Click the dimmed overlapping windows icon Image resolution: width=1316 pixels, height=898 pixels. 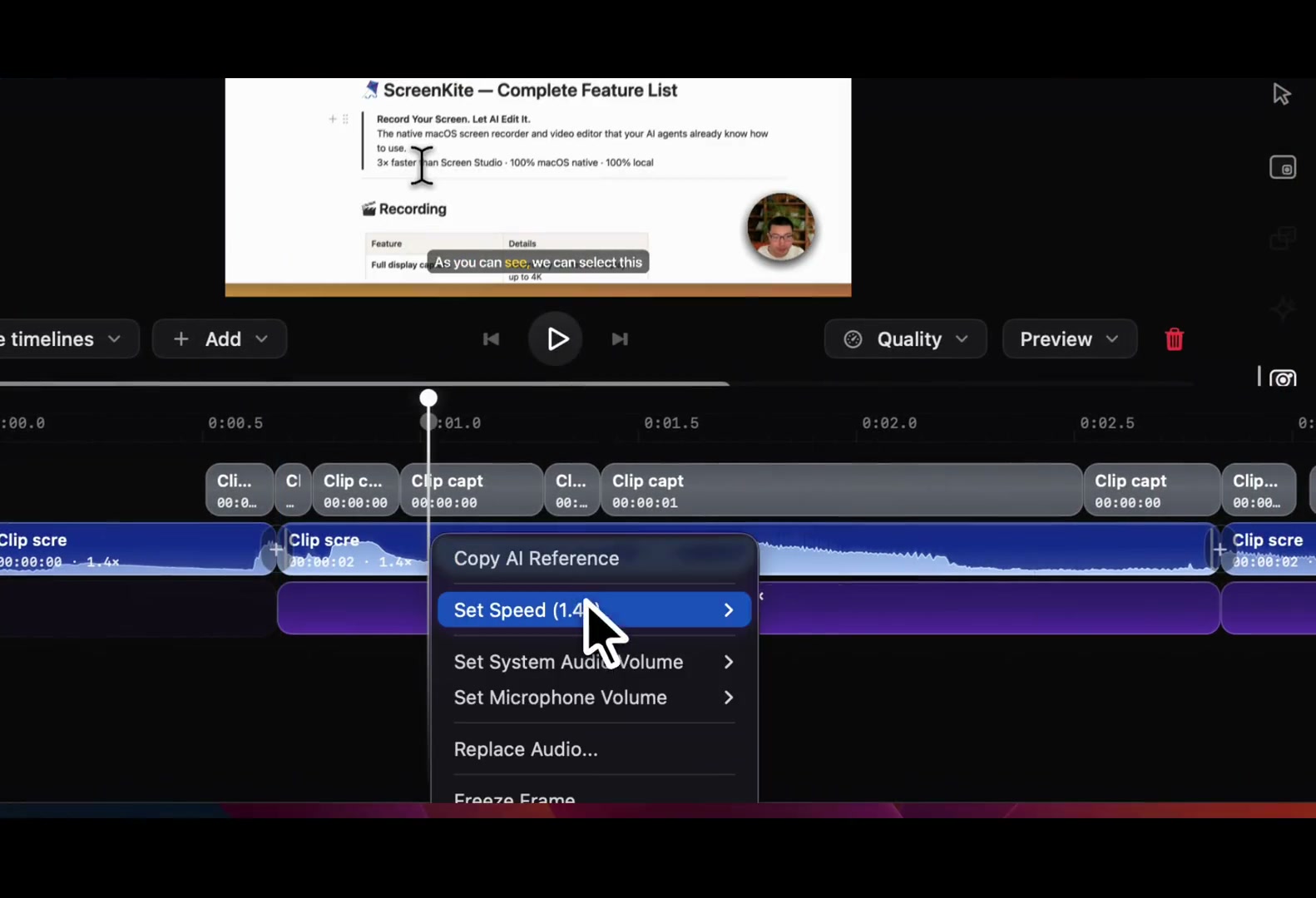tap(1283, 239)
